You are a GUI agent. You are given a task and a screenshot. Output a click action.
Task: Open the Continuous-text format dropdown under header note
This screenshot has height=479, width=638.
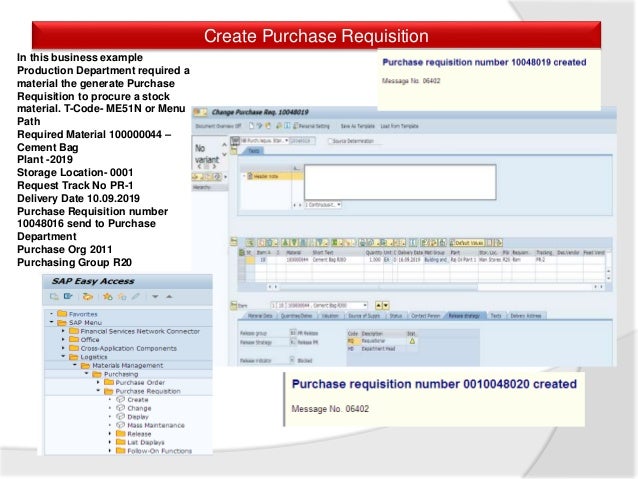click(x=339, y=205)
